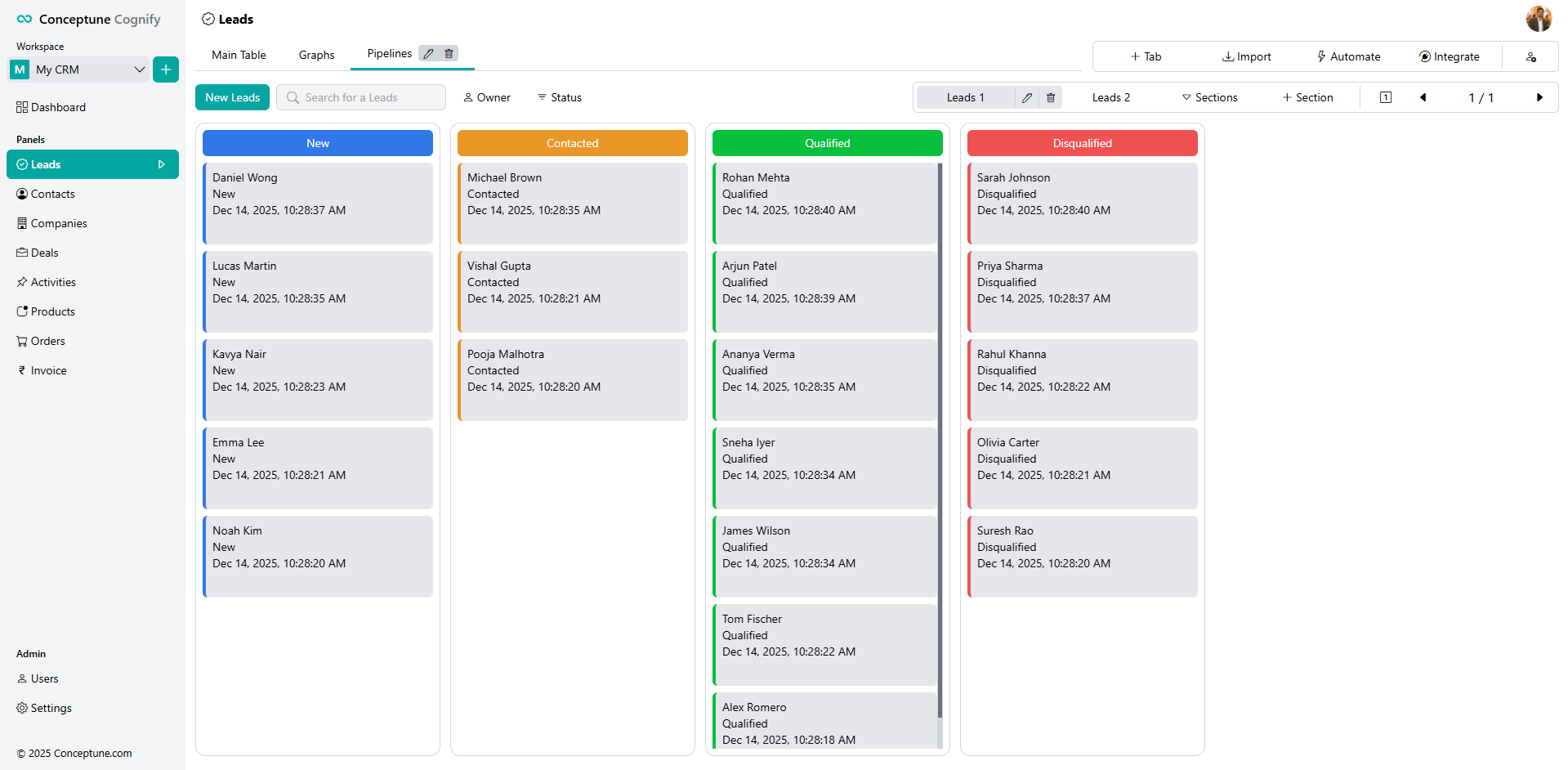Expand the My CRM workspace dropdown
This screenshot has height=770, width=1568.
139,69
